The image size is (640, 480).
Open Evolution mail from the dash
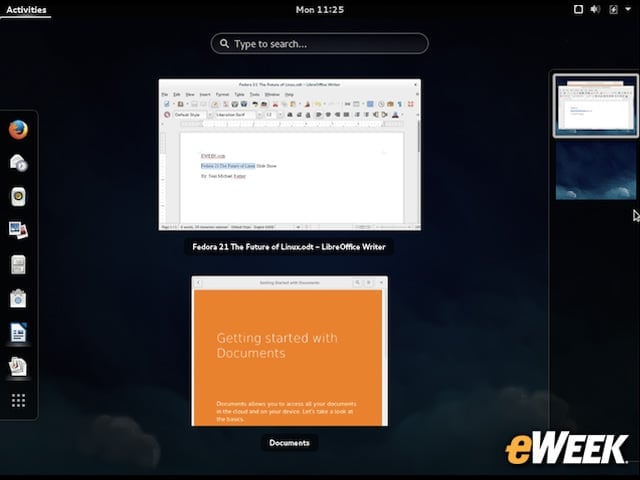(18, 163)
